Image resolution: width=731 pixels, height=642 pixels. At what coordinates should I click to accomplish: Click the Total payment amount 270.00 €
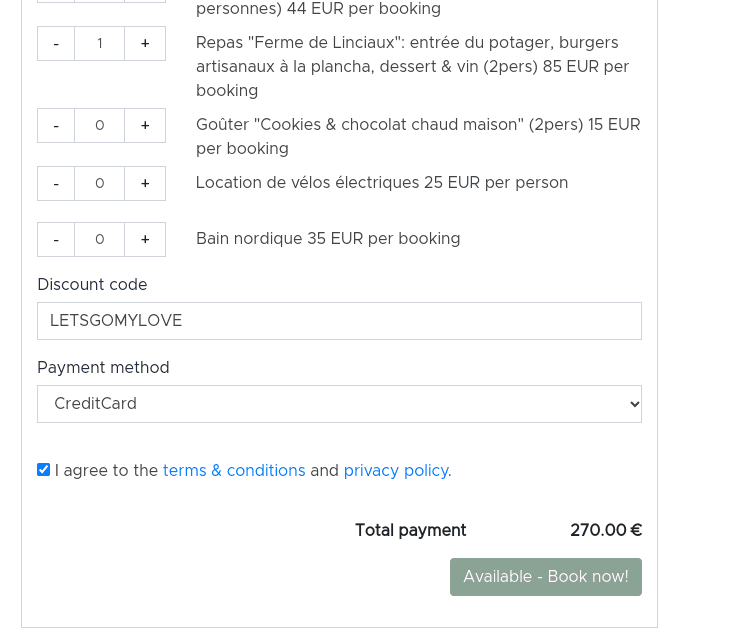pos(606,530)
